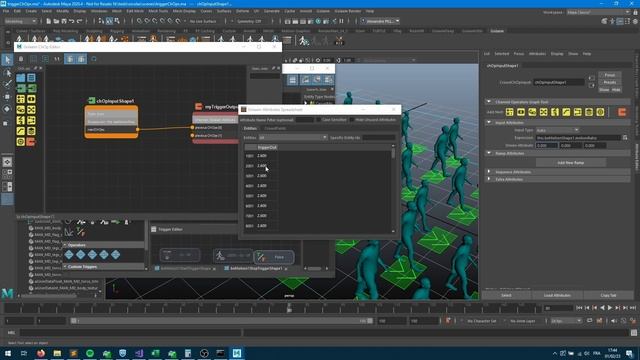
Task: Click the orange output node icon in ChOp Editor palette
Action: (x=31, y=142)
